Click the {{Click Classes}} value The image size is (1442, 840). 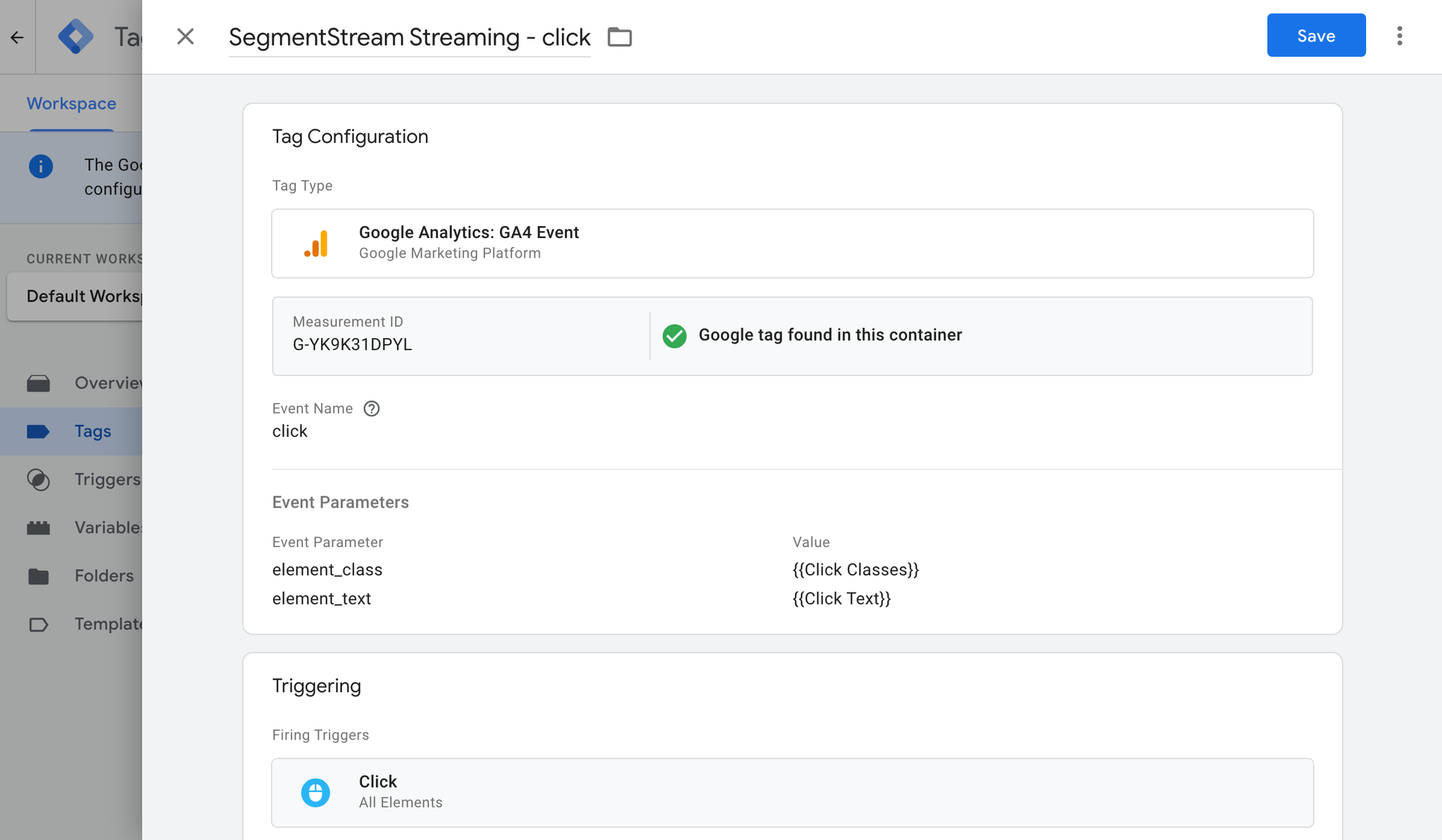click(x=855, y=570)
